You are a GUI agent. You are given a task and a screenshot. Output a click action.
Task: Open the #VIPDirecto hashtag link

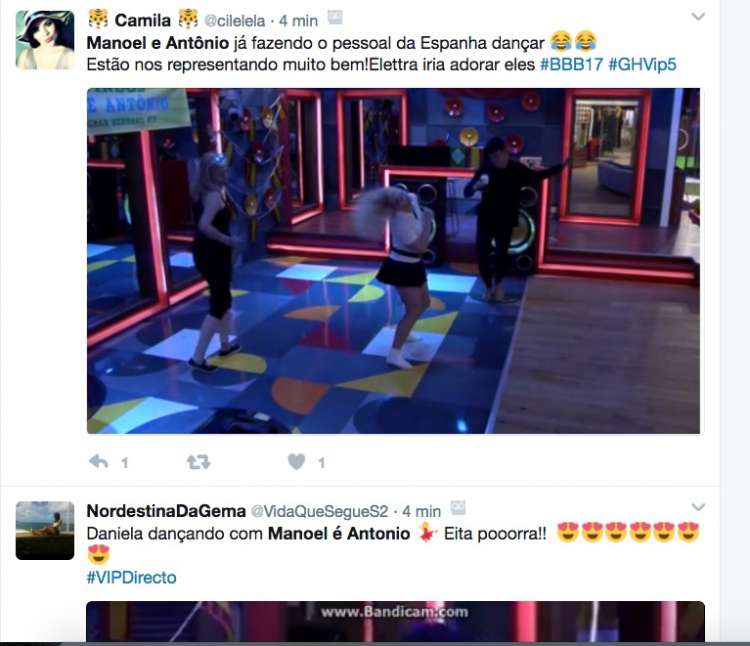132,578
